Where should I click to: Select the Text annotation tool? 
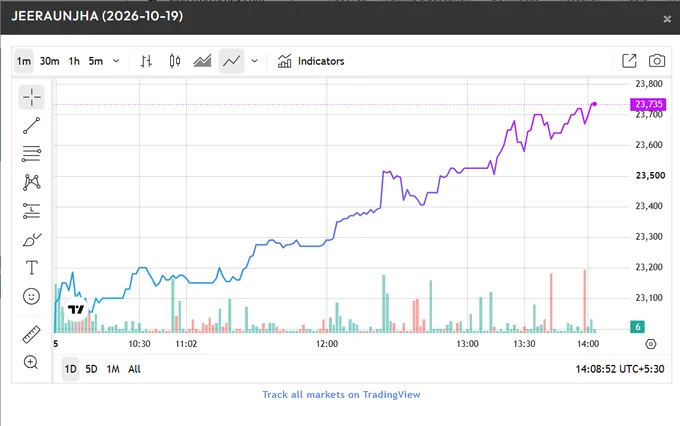point(32,268)
